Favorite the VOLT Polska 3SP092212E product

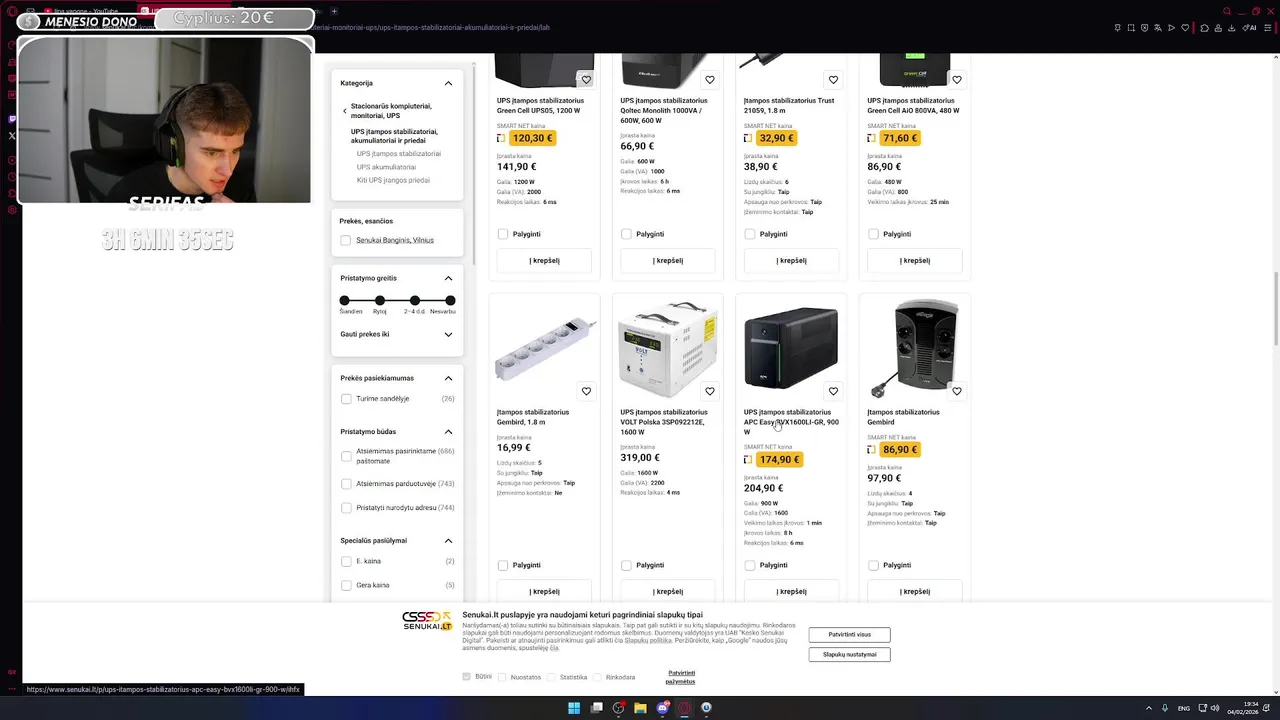710,391
